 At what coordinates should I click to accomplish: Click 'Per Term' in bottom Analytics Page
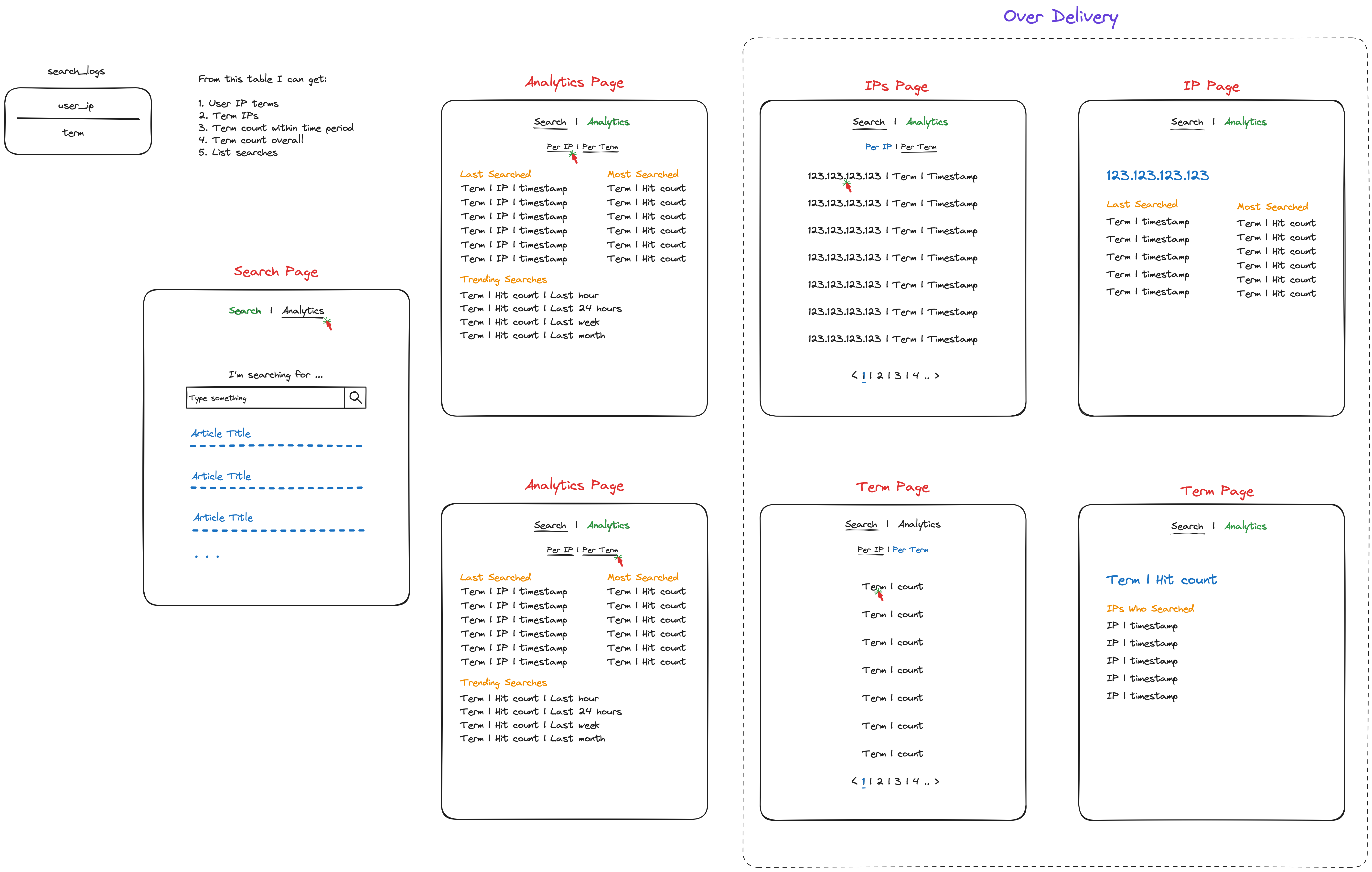tap(600, 550)
